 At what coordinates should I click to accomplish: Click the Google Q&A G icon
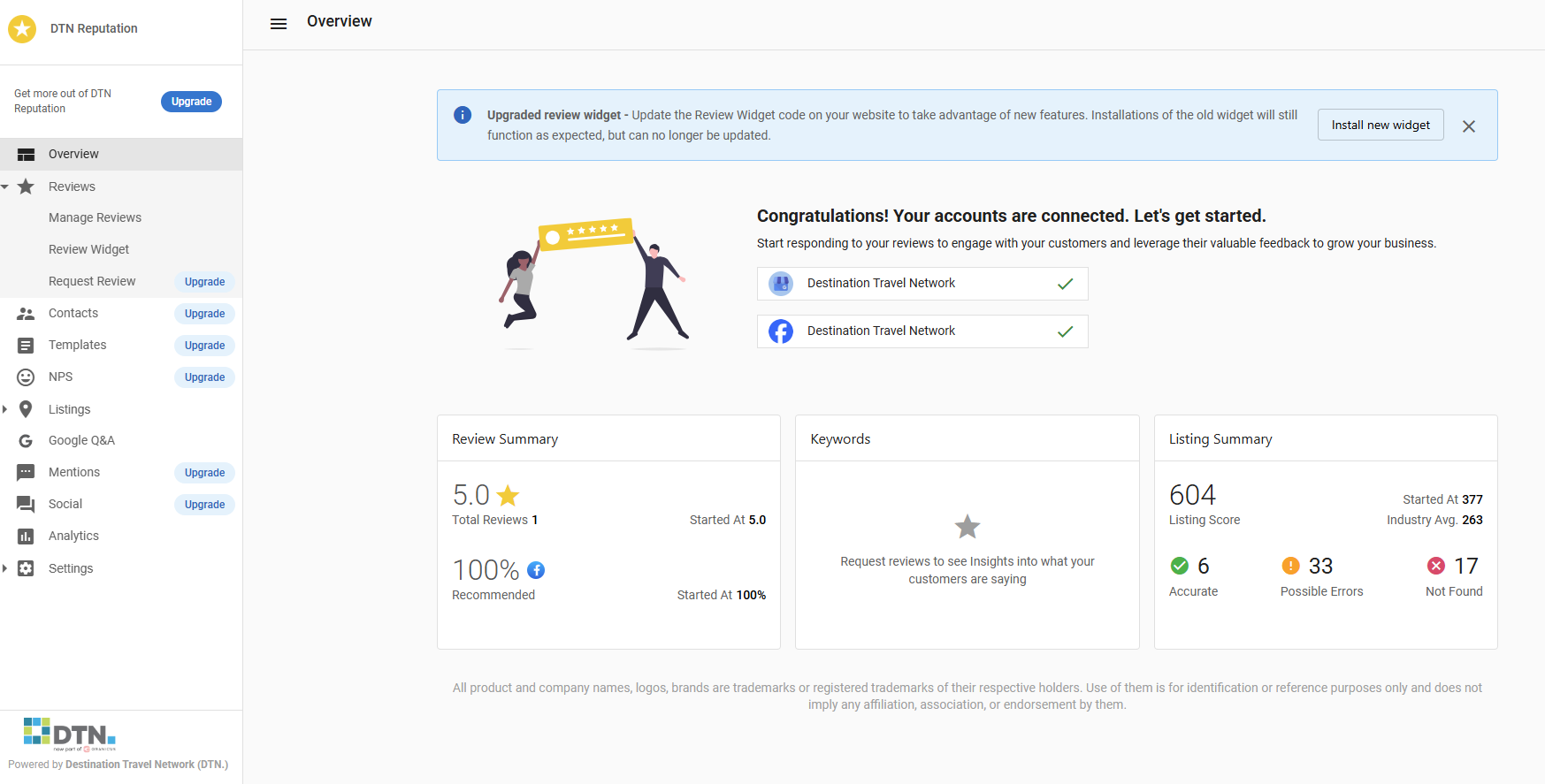coord(27,441)
